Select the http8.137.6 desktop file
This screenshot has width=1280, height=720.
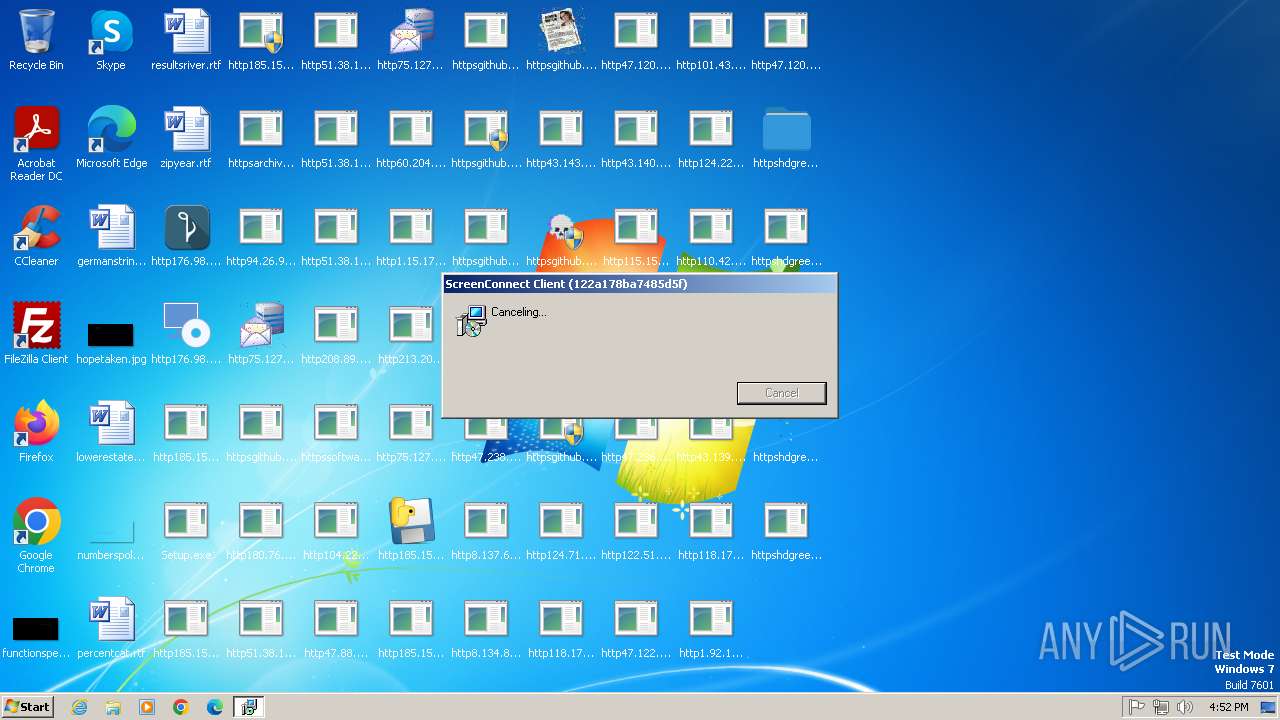486,530
